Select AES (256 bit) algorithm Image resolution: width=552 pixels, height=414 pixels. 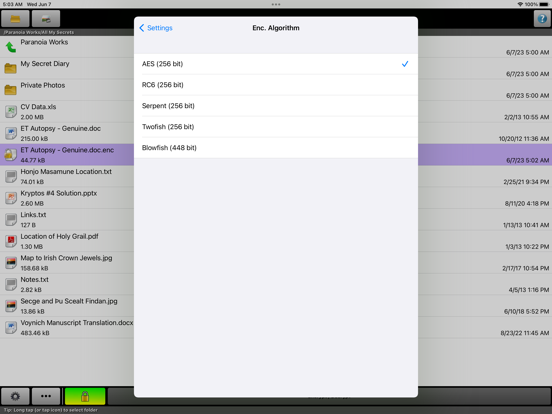(x=276, y=64)
